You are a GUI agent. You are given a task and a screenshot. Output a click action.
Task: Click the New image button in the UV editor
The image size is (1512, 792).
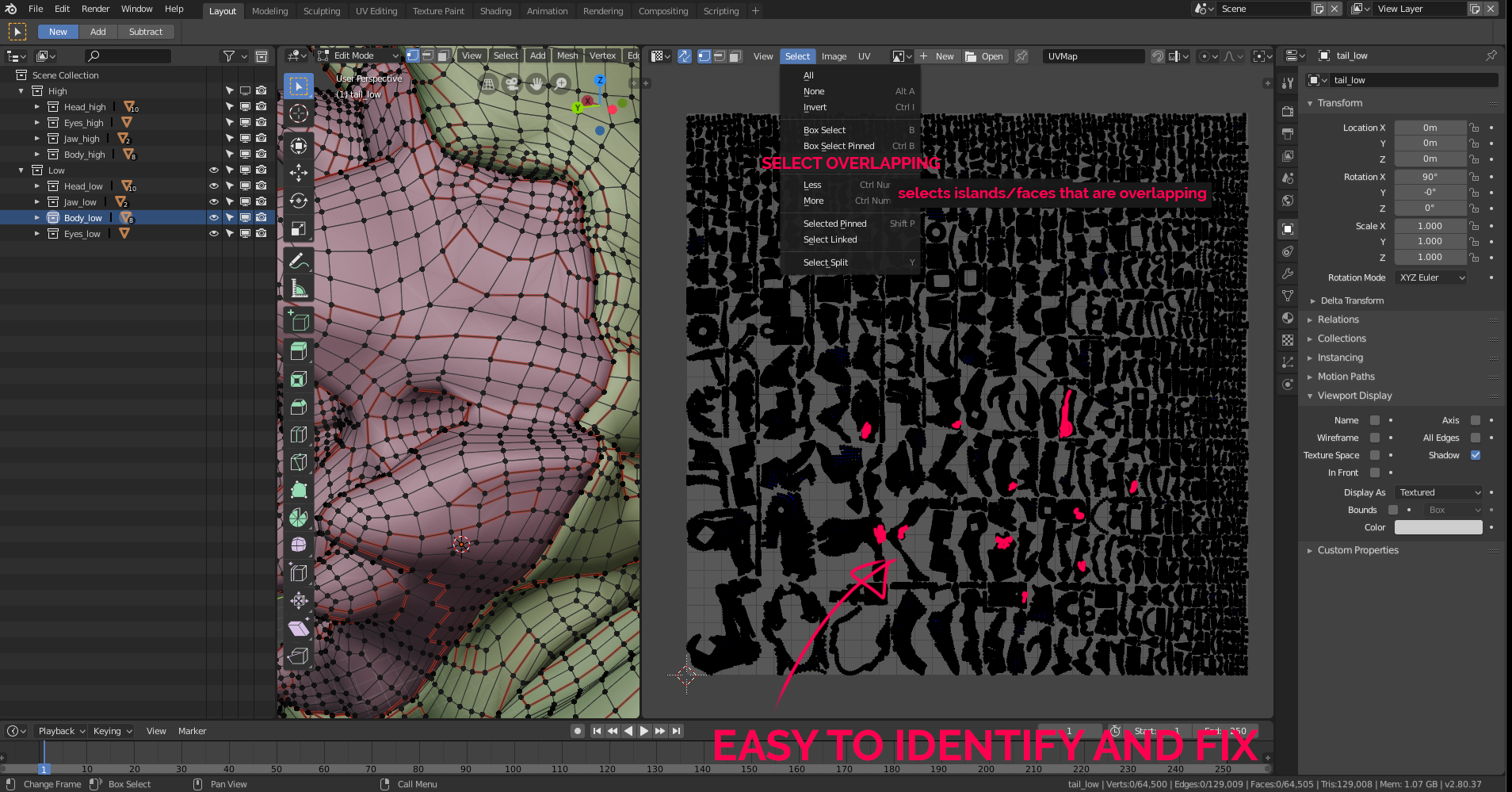pyautogui.click(x=937, y=56)
